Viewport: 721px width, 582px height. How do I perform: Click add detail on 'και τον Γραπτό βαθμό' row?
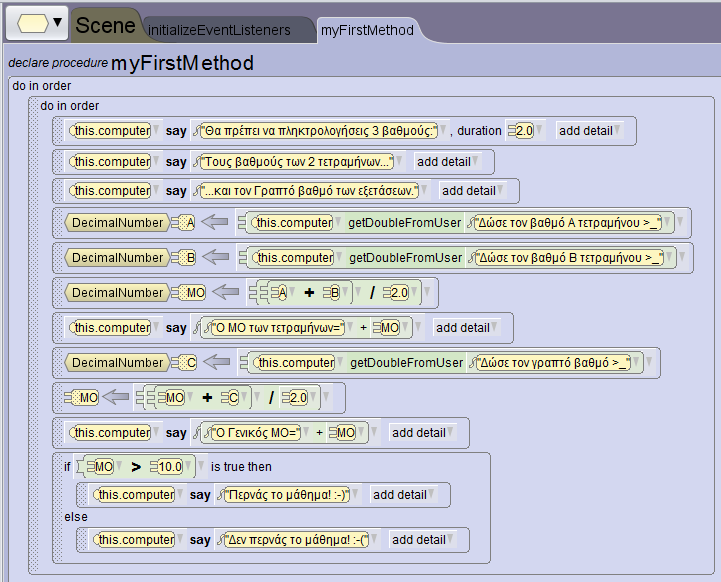point(472,191)
